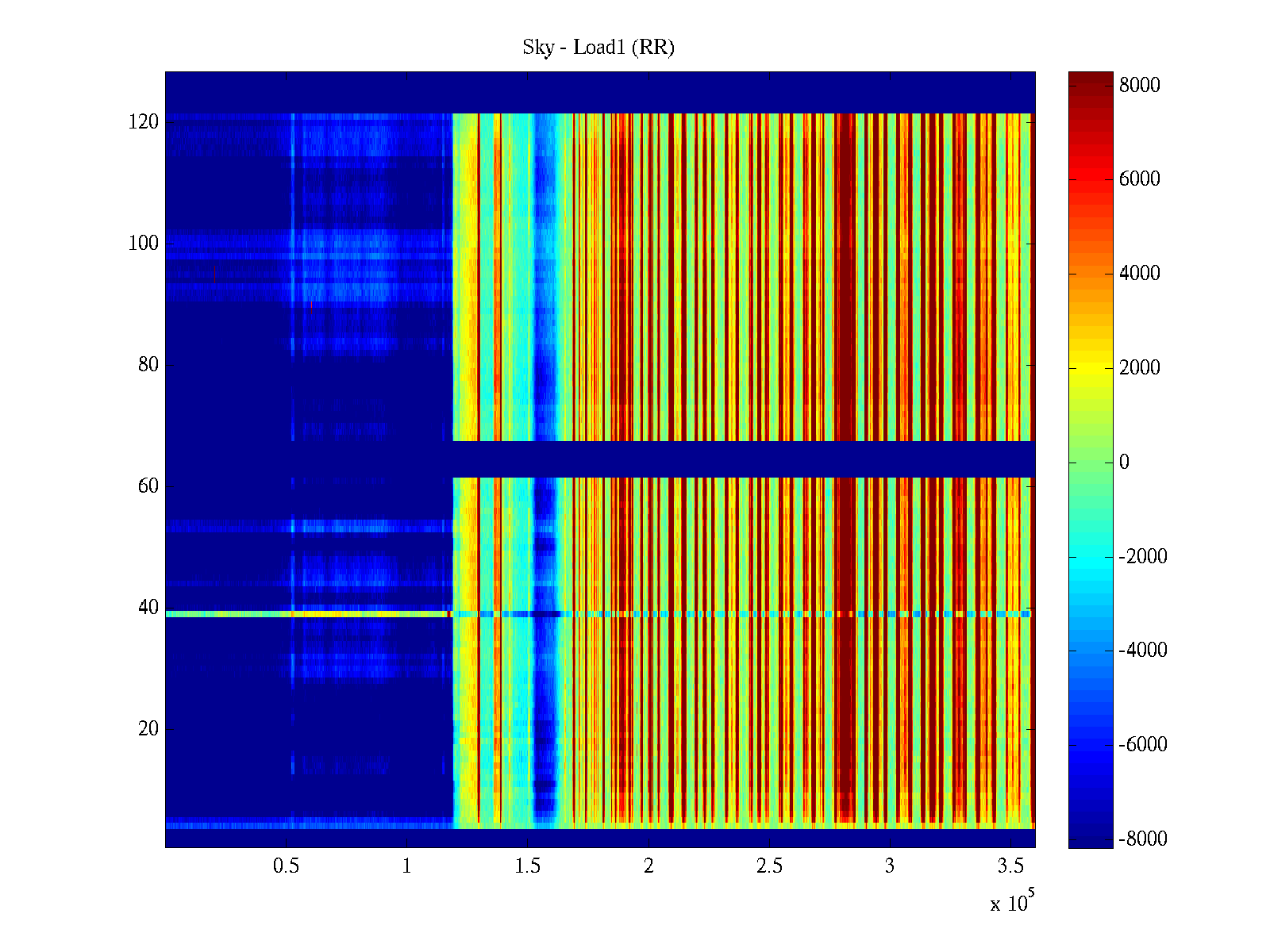Screen dimensions: 1270x952
Task: Click the cyan section of the colorbar
Action: [x=1090, y=555]
